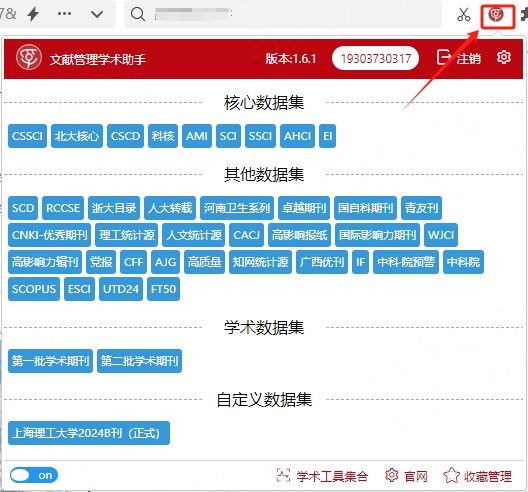Select the SCD dataset tag
This screenshot has width=528, height=492.
pos(23,208)
